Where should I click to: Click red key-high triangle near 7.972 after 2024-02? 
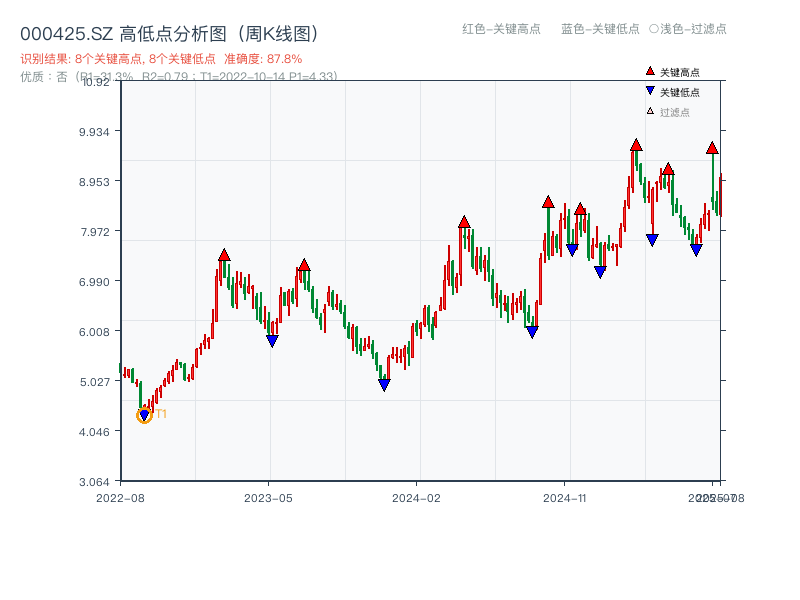(x=464, y=221)
